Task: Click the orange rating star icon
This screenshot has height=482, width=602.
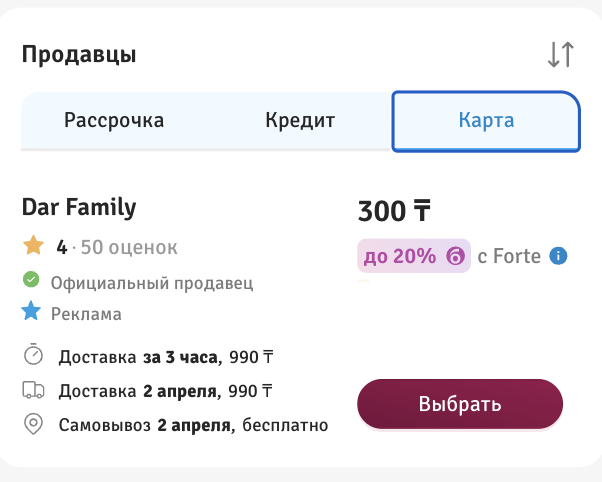Action: coord(34,246)
